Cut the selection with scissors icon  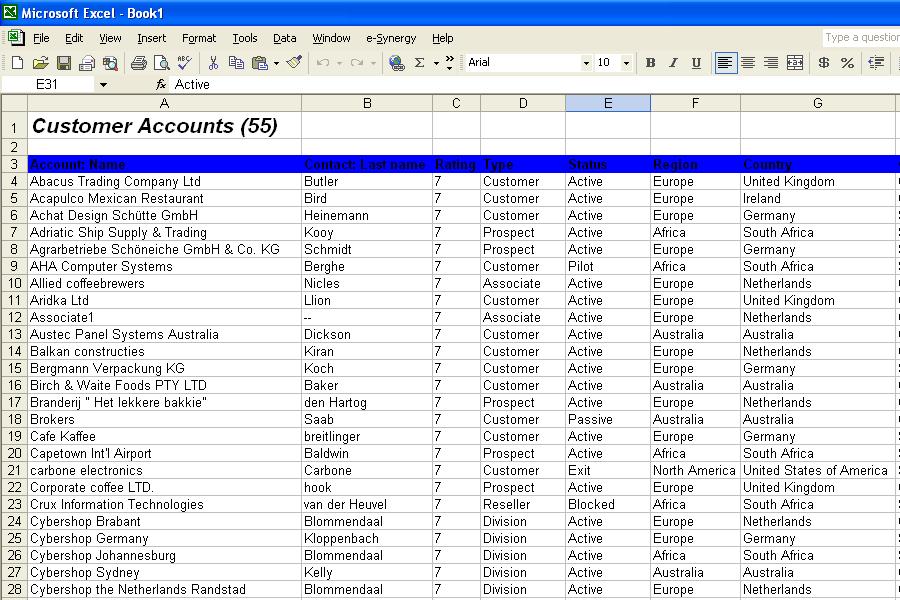tap(212, 62)
